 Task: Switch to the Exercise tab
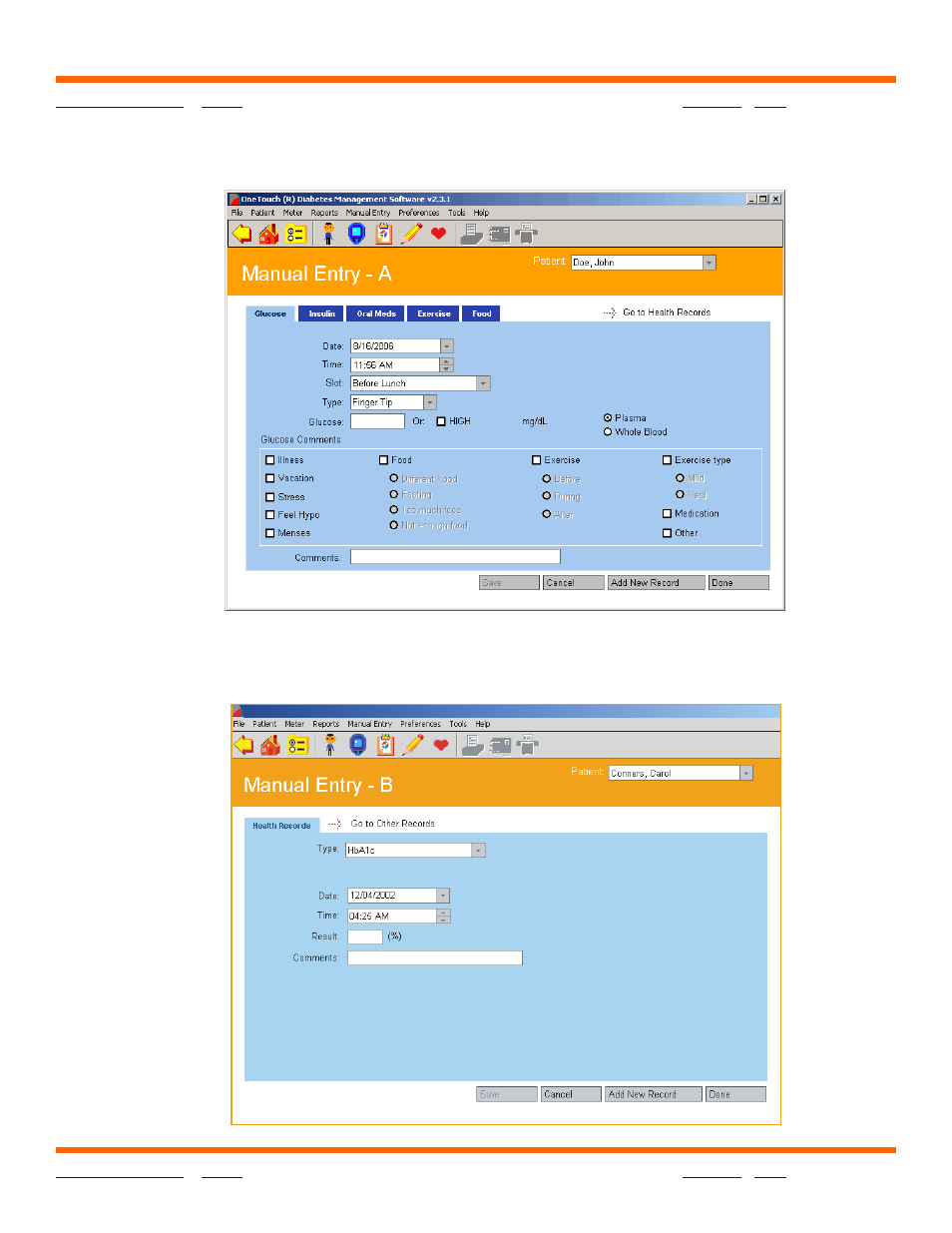coord(434,313)
